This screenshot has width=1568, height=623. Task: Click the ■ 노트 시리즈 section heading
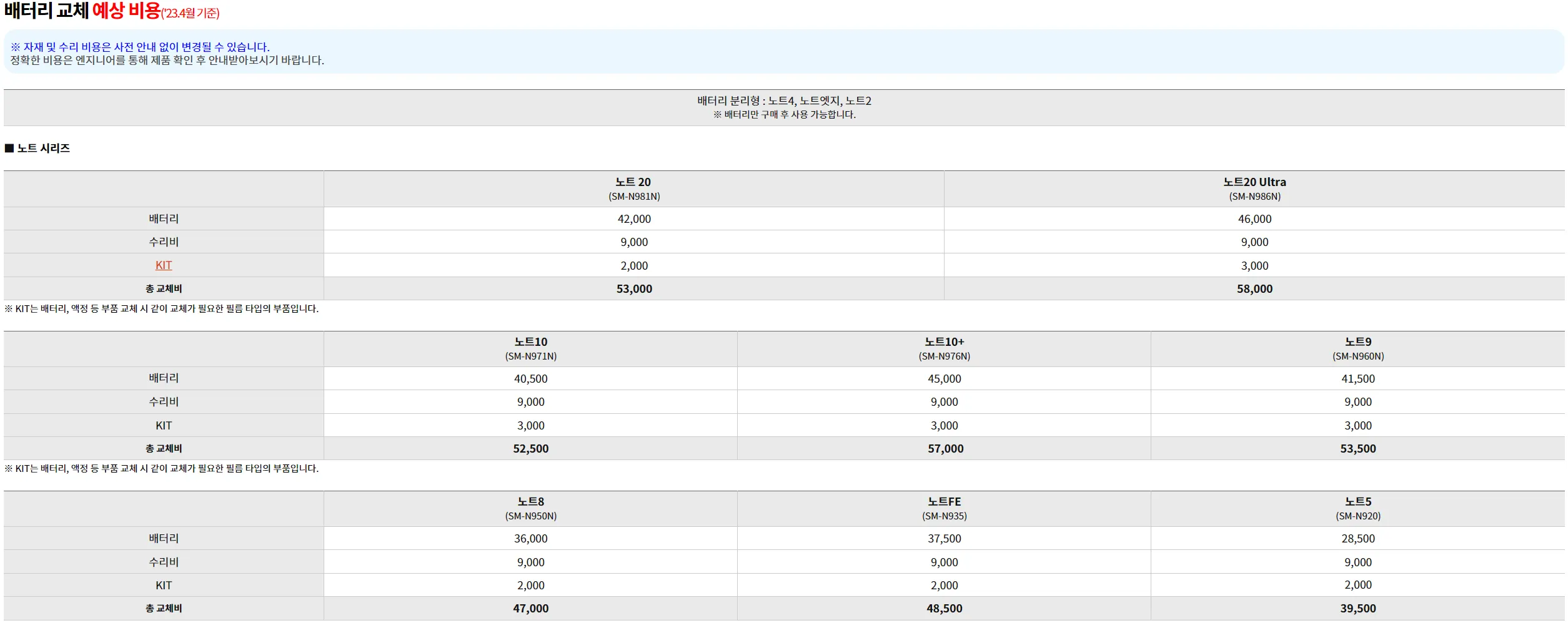coord(37,148)
